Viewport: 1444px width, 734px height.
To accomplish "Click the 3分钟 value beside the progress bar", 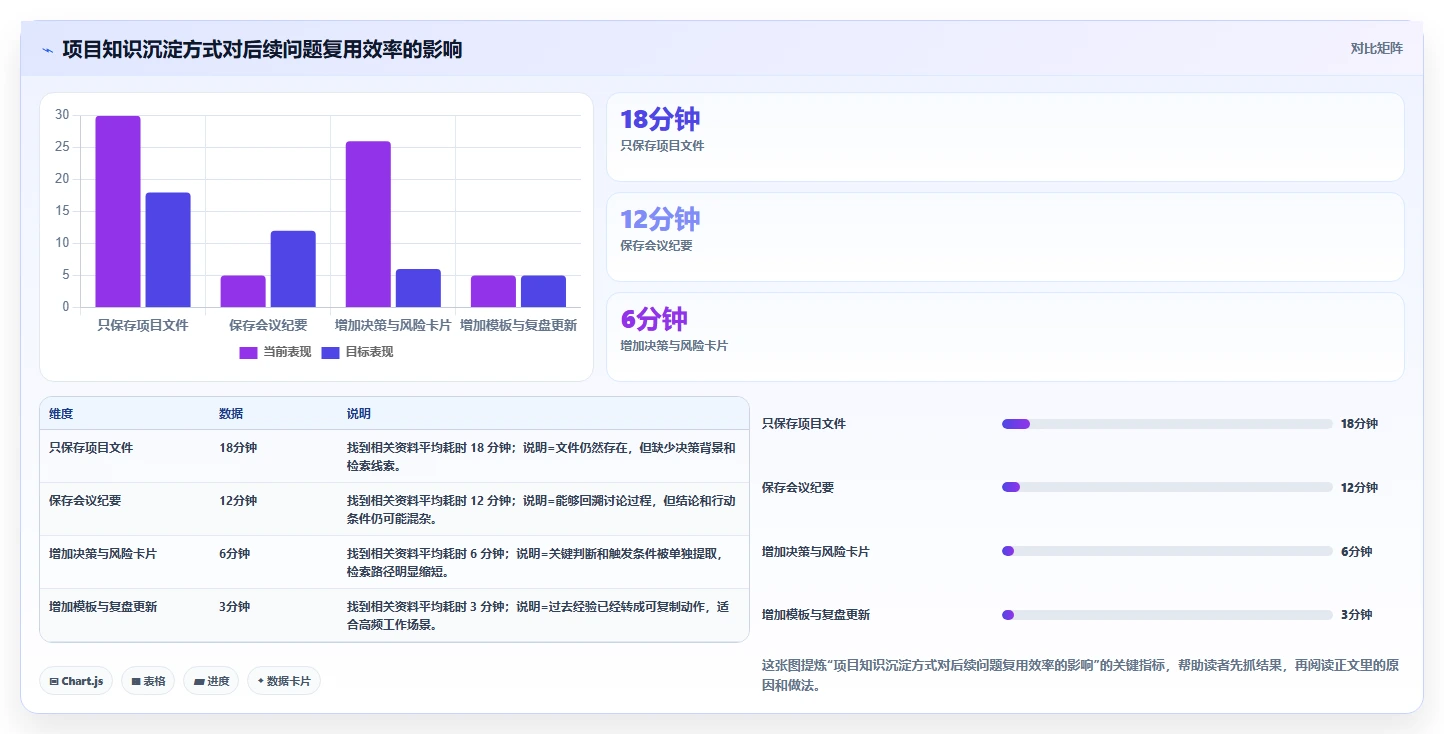I will pyautogui.click(x=1357, y=615).
